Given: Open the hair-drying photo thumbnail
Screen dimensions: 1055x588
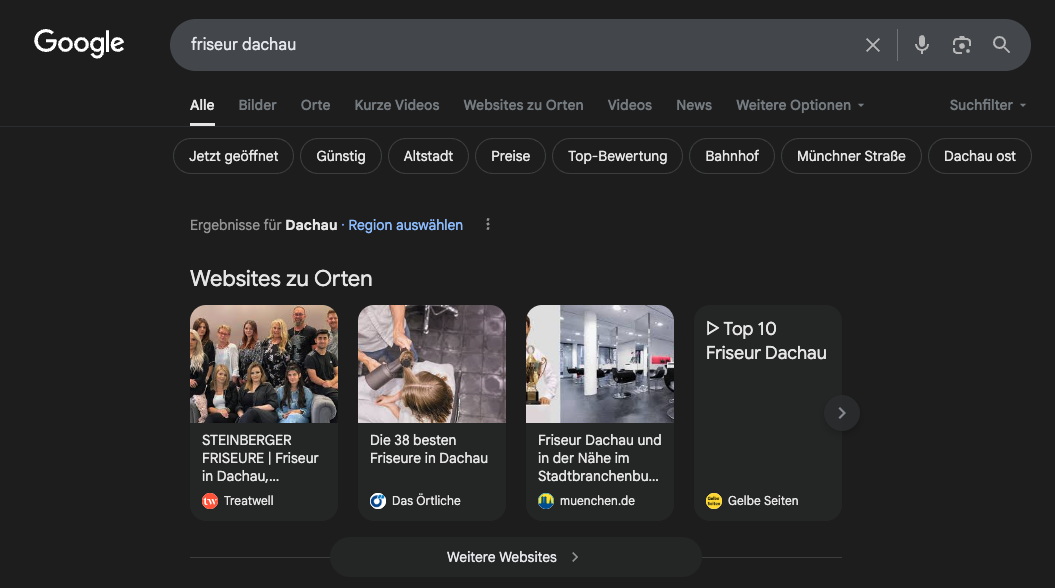Looking at the screenshot, I should (432, 364).
